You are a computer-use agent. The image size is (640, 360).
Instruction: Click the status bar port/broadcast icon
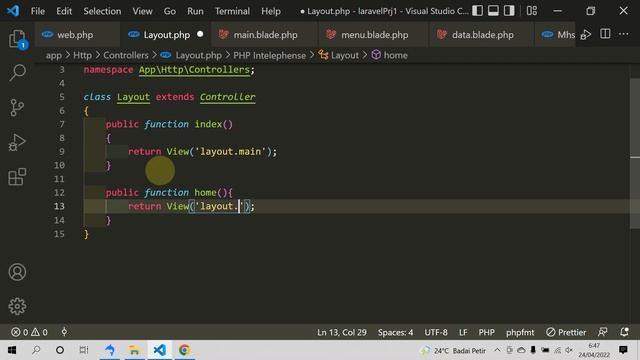[64, 332]
